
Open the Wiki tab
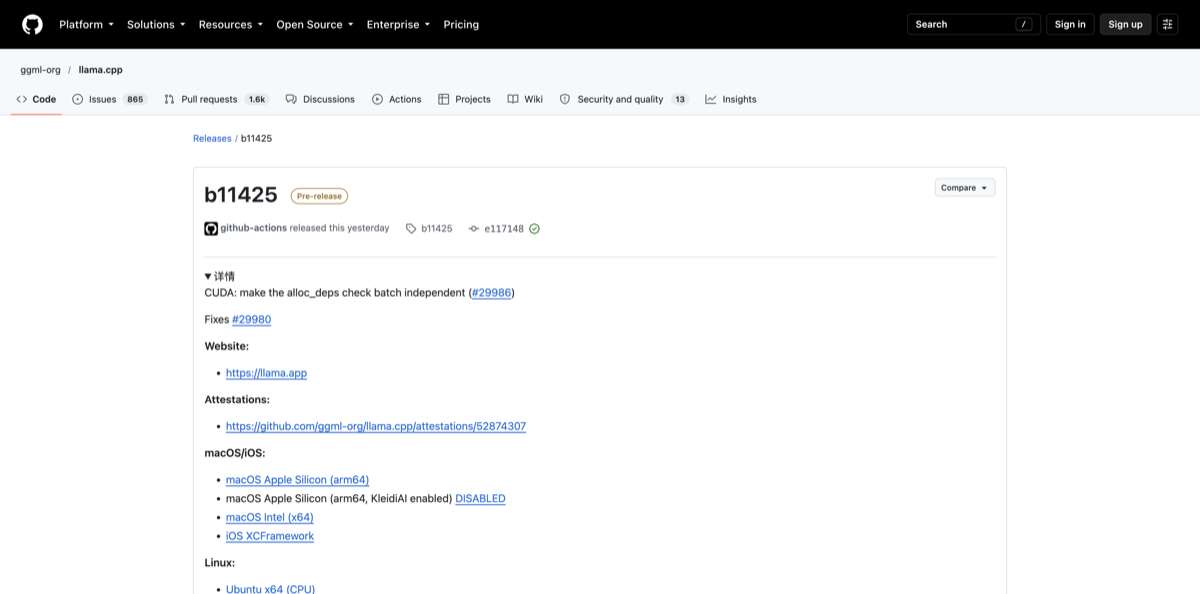pyautogui.click(x=525, y=99)
